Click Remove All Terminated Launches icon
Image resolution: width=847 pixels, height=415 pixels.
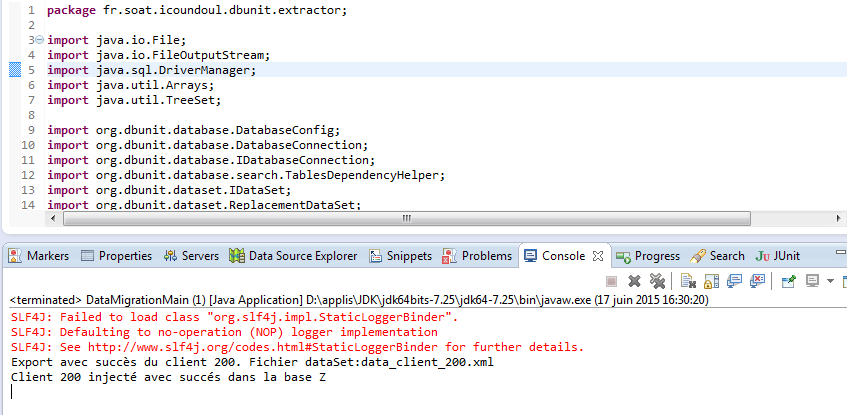pos(657,281)
